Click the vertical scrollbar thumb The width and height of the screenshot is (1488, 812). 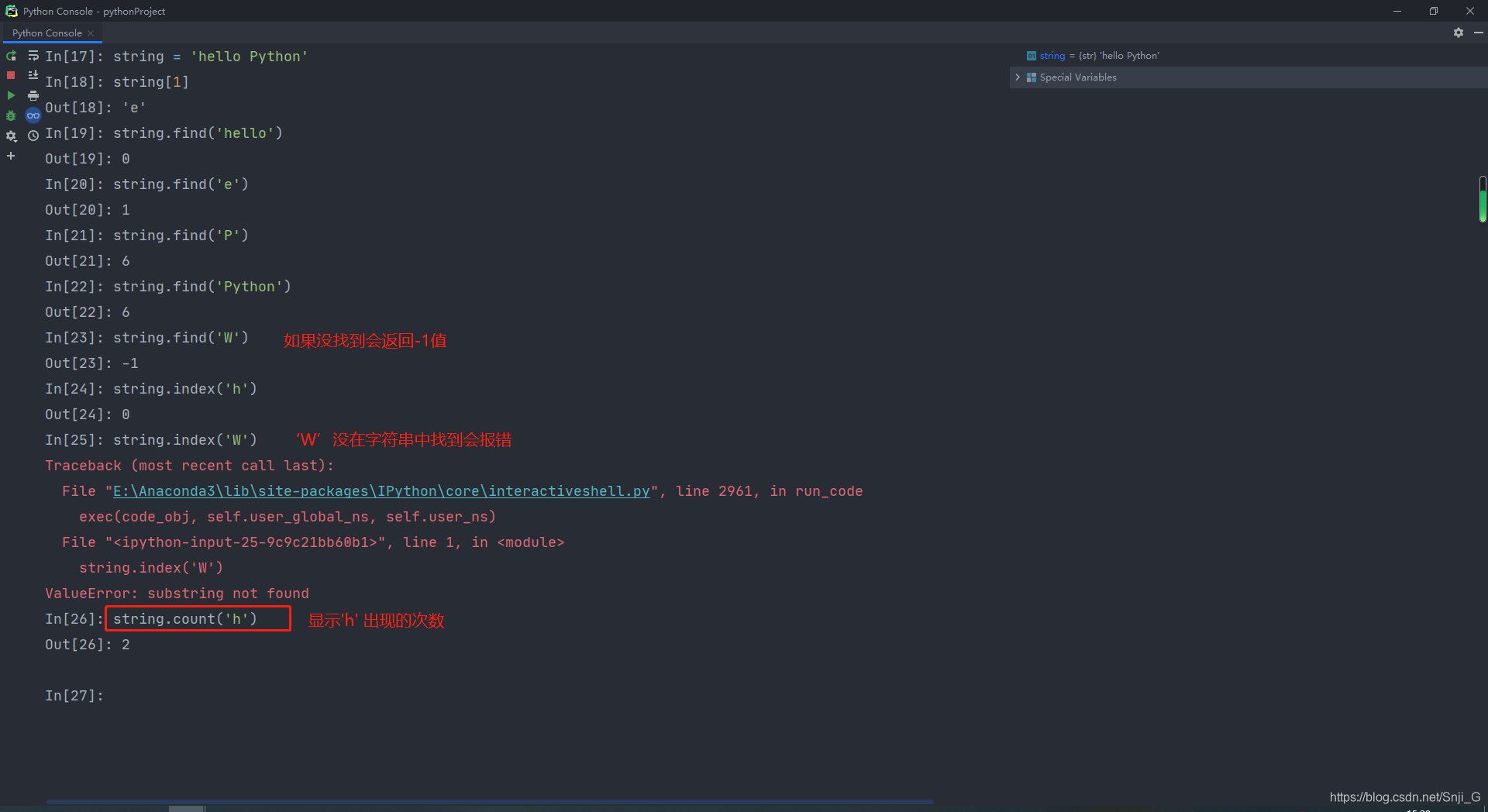pyautogui.click(x=1482, y=199)
